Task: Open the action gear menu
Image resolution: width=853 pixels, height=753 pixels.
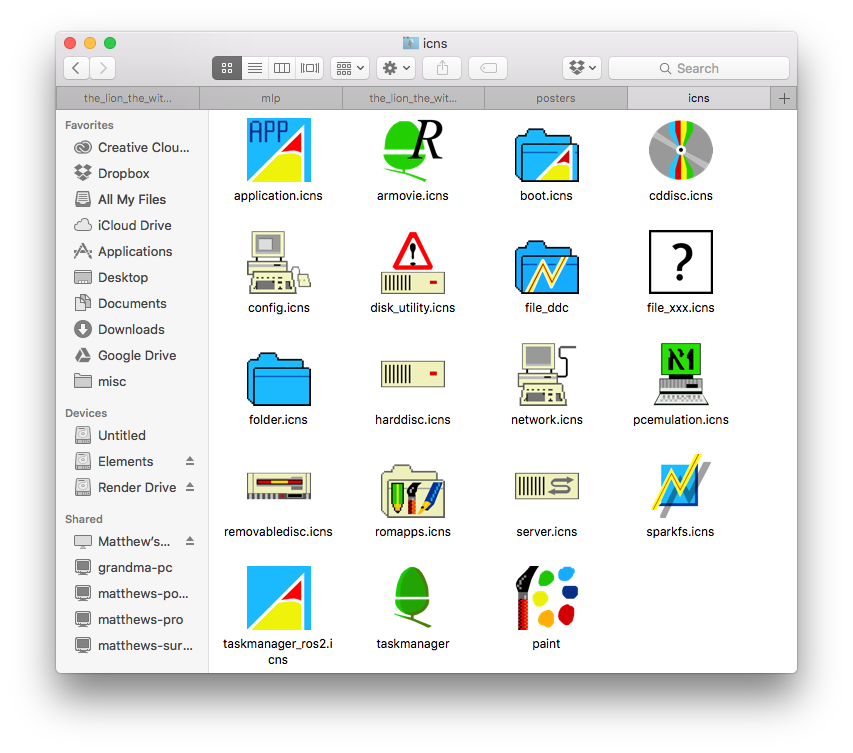Action: pyautogui.click(x=394, y=68)
